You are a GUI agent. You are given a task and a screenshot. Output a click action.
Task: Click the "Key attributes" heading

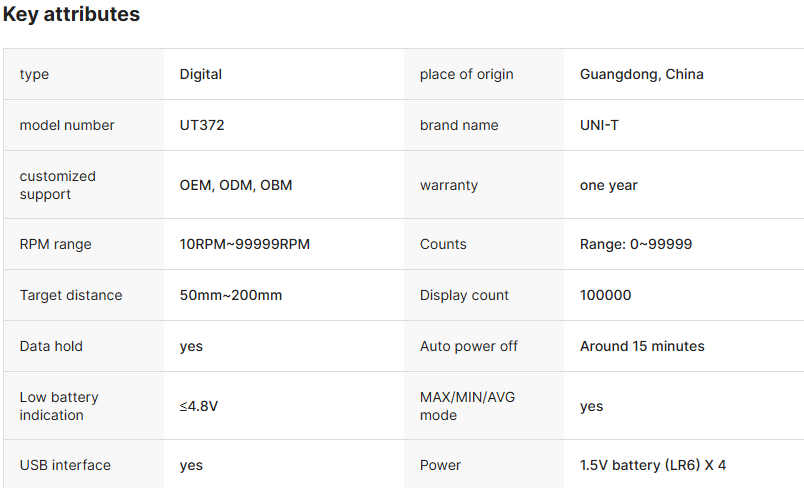pyautogui.click(x=71, y=15)
